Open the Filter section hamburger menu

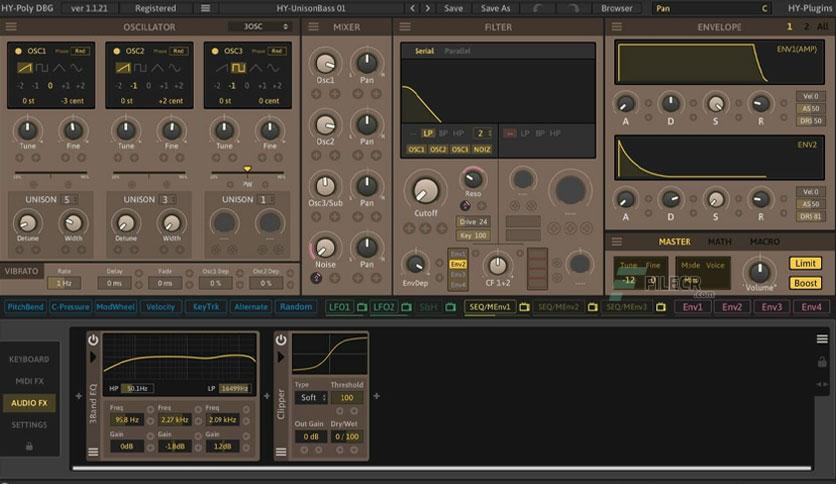pyautogui.click(x=405, y=27)
